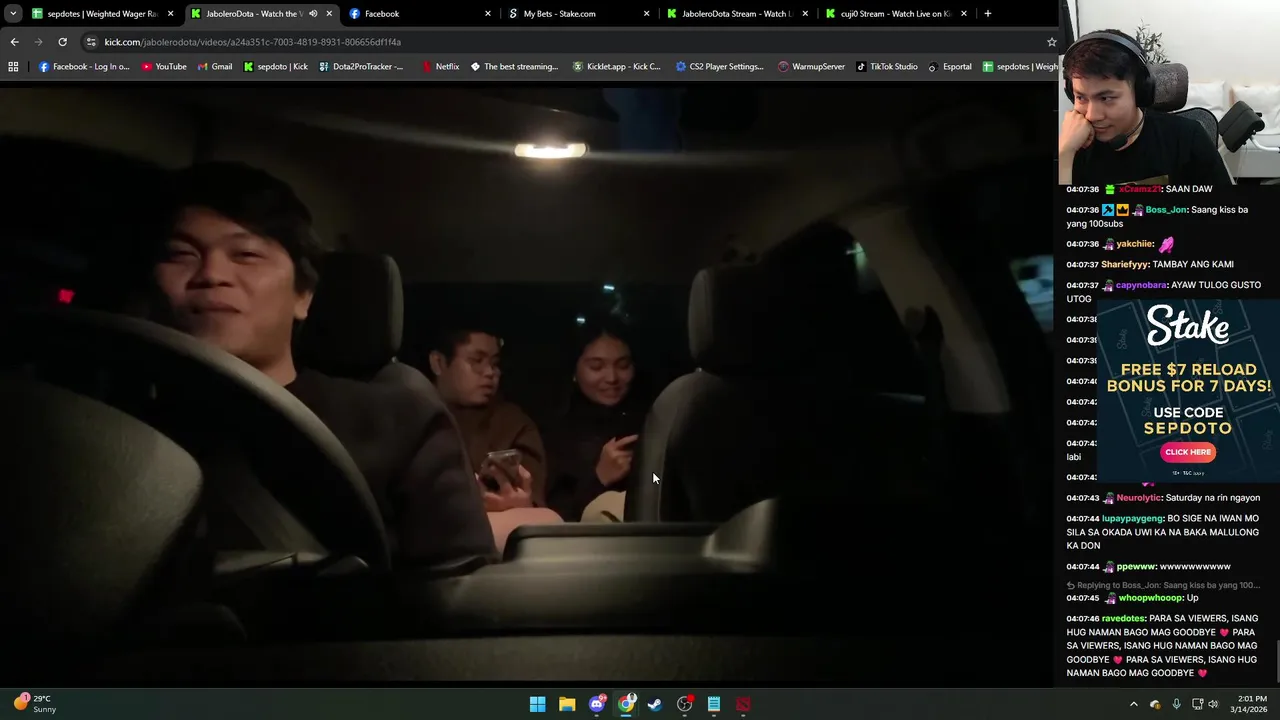Open a new browser tab
Screen dimensions: 1280x720
click(x=988, y=14)
